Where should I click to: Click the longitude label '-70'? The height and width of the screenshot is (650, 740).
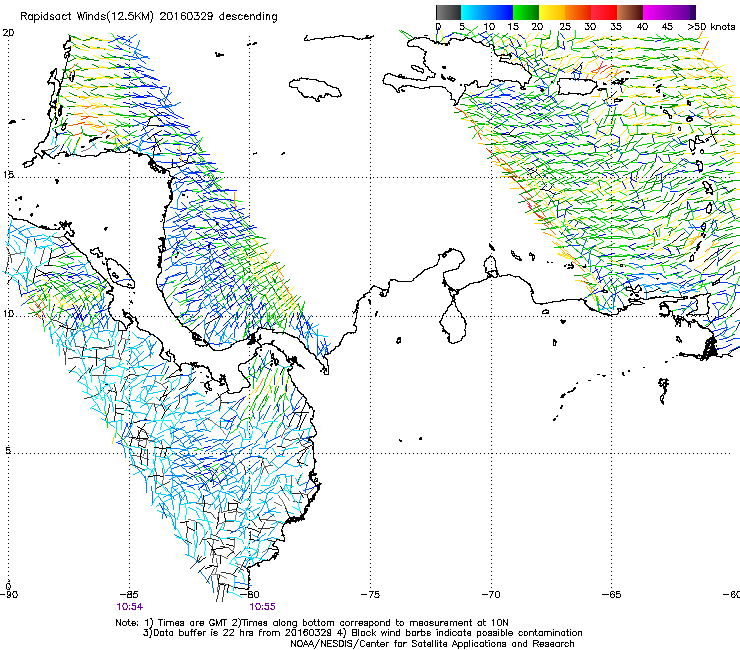(x=491, y=594)
